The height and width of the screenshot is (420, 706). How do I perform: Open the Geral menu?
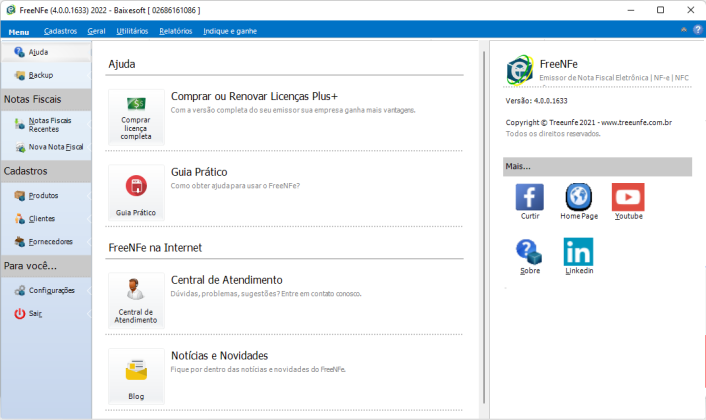point(96,31)
